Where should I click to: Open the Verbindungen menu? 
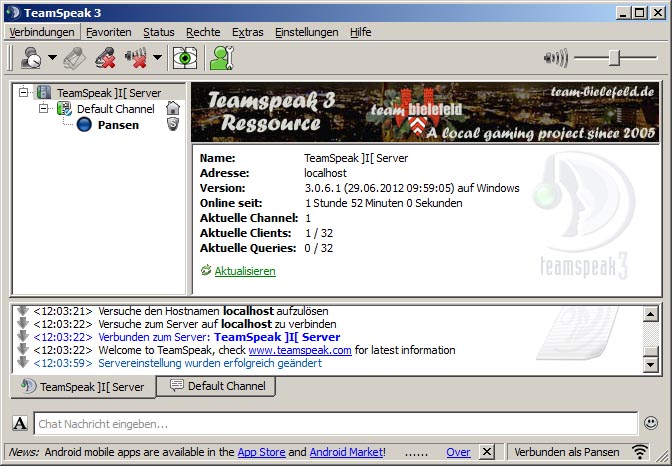click(42, 32)
